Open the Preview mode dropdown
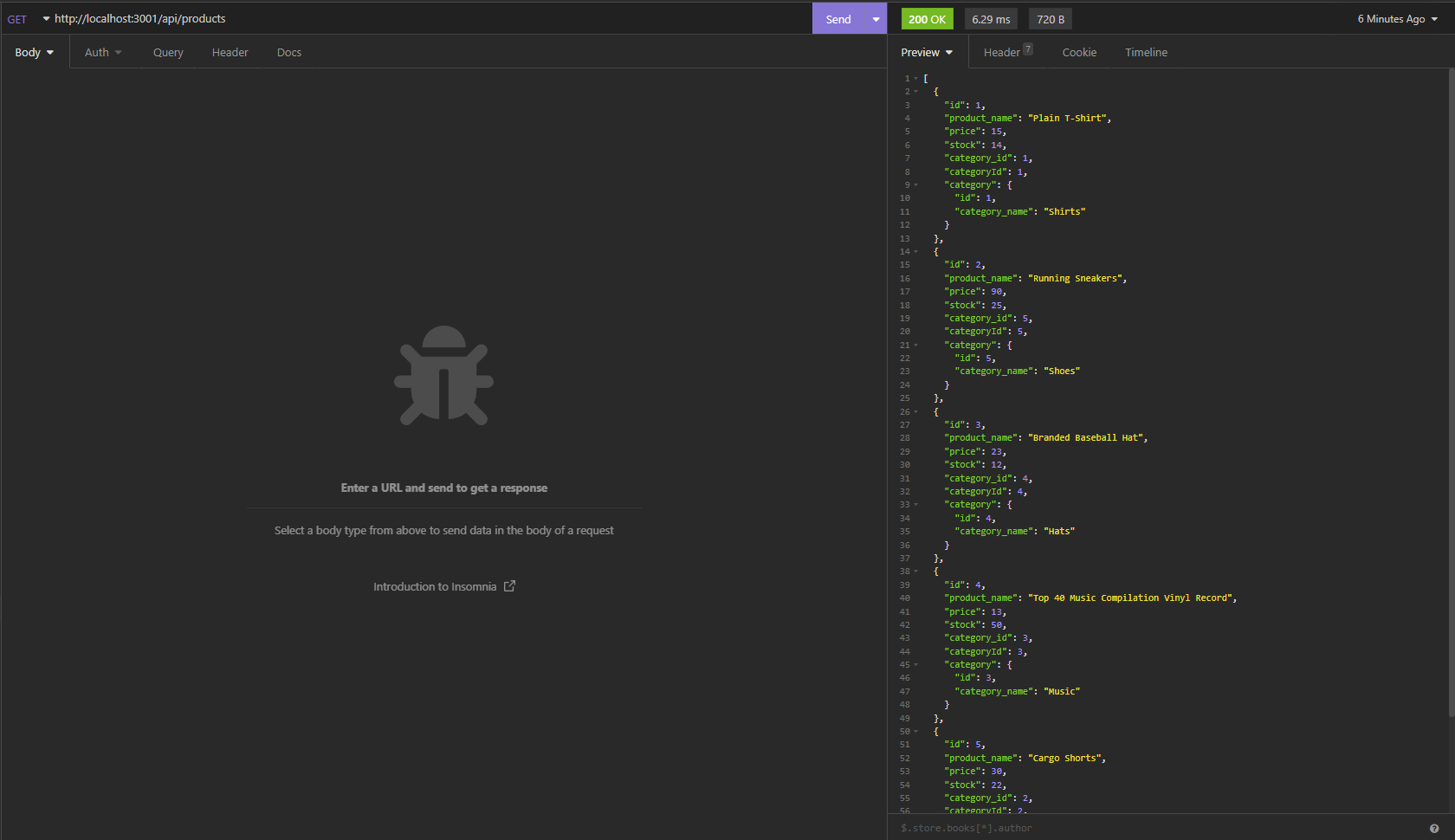Screen dimensions: 1455x840 (x=927, y=53)
